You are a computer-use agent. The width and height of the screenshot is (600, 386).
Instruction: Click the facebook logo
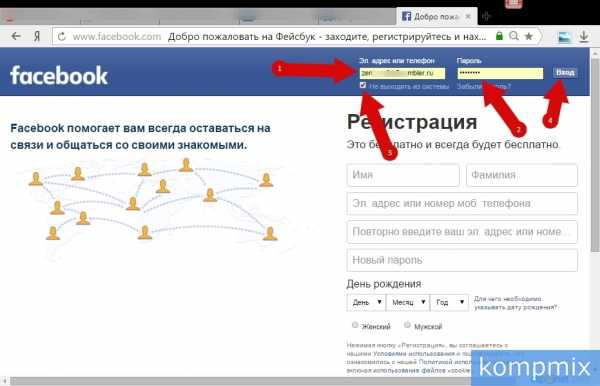tap(59, 75)
